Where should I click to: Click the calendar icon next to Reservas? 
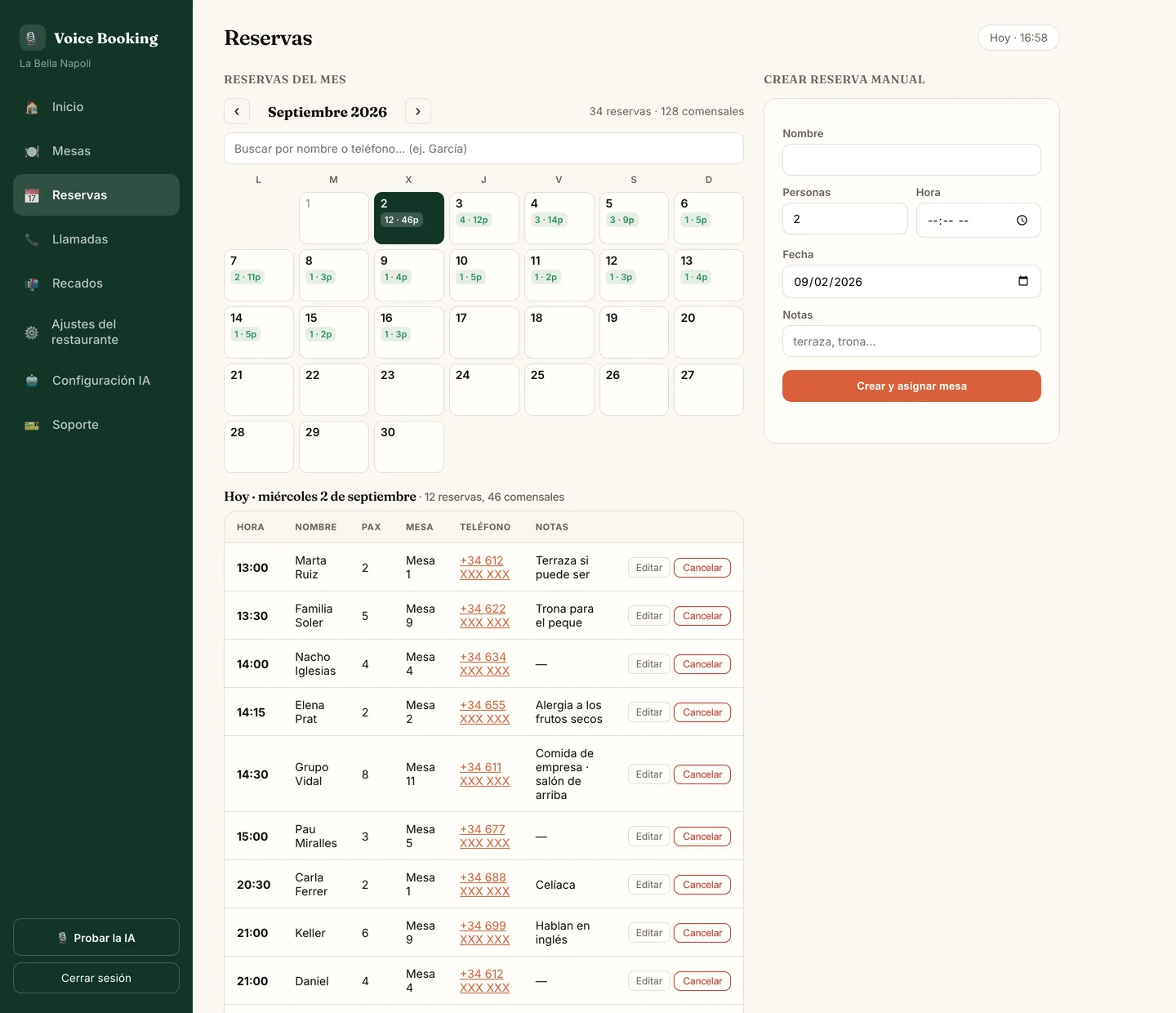pyautogui.click(x=32, y=195)
